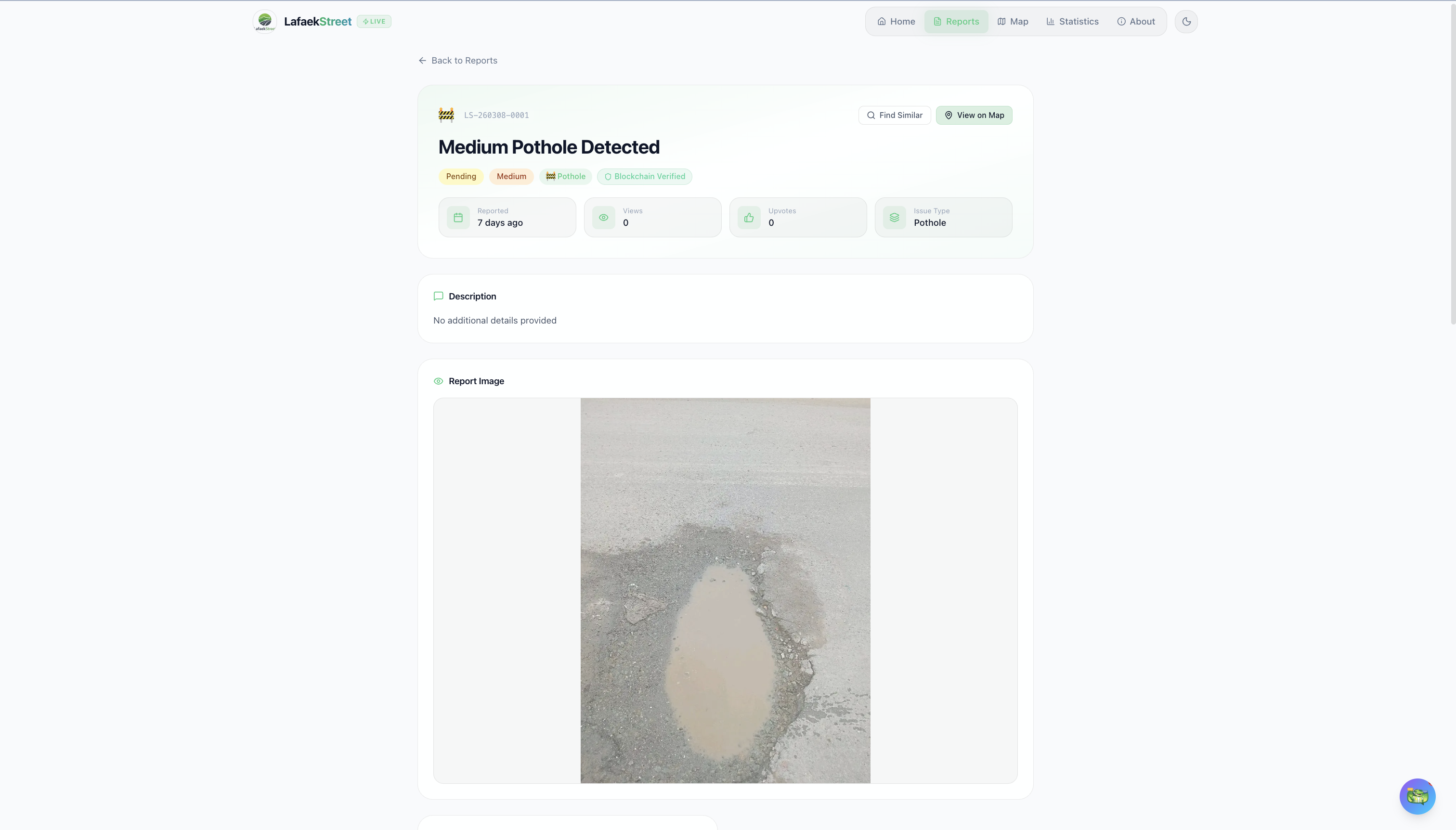Screen dimensions: 1456x830
Task: Click the layers icon for Issue Type
Action: [895, 217]
